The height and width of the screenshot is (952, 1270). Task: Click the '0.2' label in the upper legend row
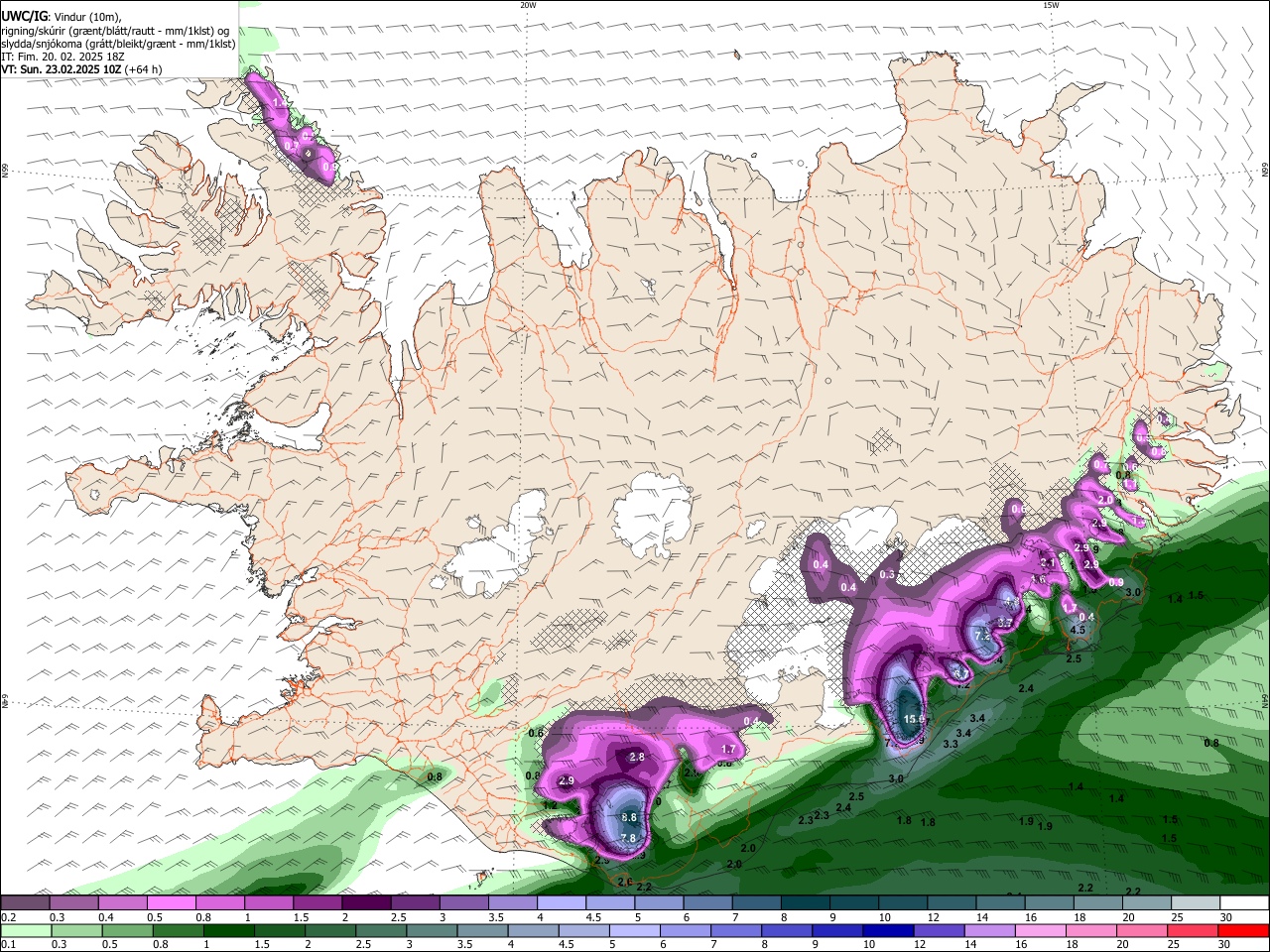click(x=8, y=917)
